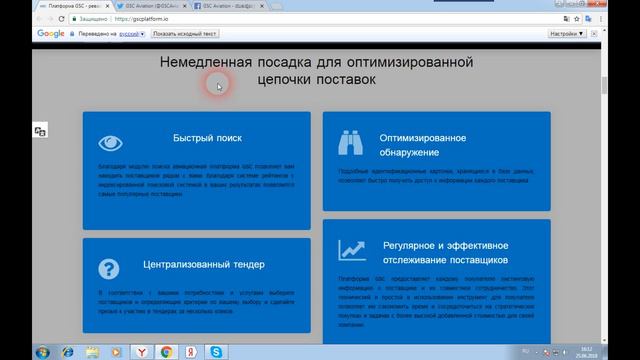Viewport: 640px width, 360px height.
Task: Open a new tab with the new-tab button
Action: tap(276, 6)
